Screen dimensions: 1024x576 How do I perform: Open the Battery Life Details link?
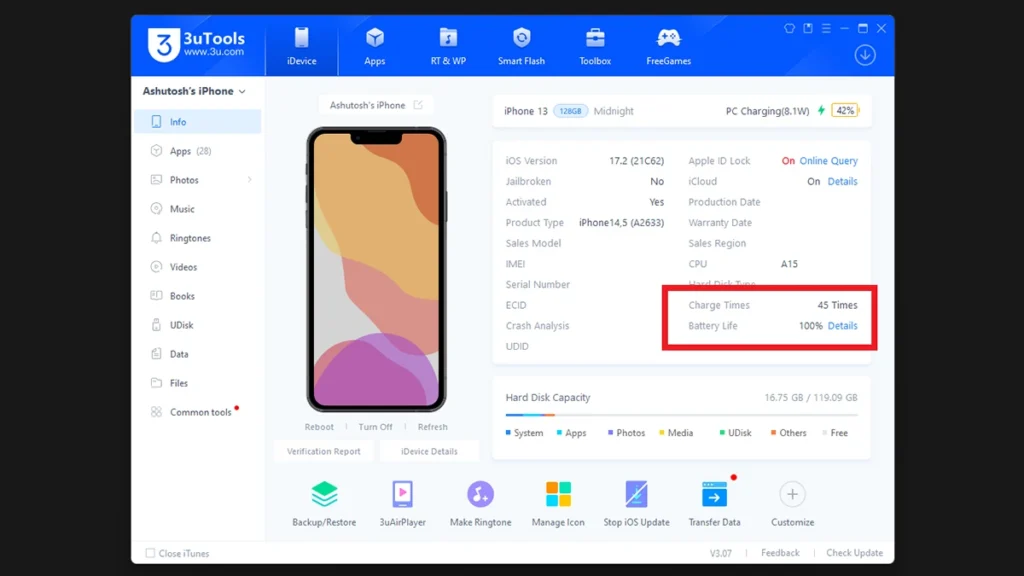click(x=842, y=326)
